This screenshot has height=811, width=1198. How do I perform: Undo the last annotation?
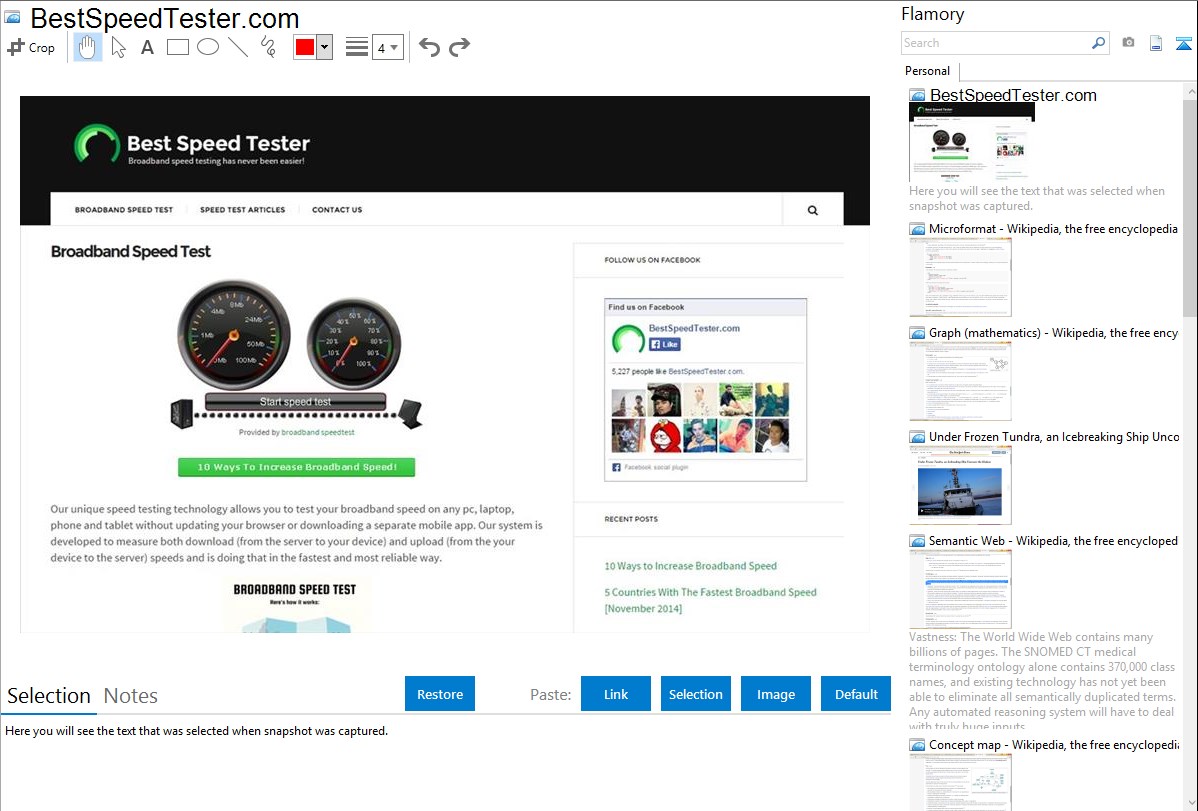click(429, 47)
